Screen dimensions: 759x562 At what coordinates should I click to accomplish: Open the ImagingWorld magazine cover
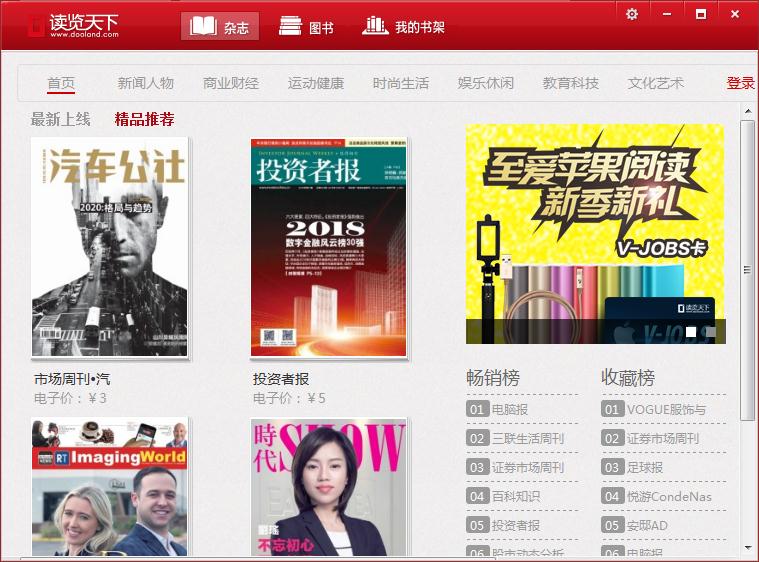(109, 487)
